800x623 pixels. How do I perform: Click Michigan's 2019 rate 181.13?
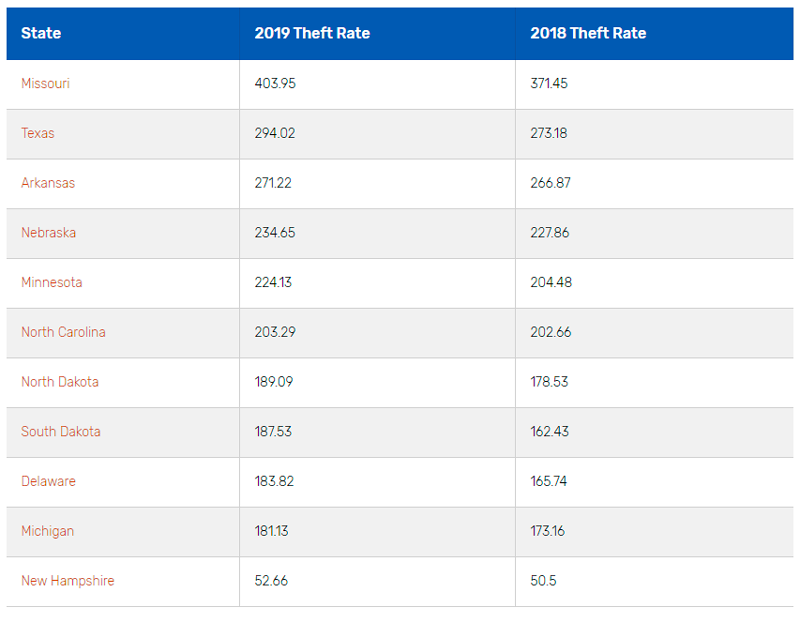271,531
